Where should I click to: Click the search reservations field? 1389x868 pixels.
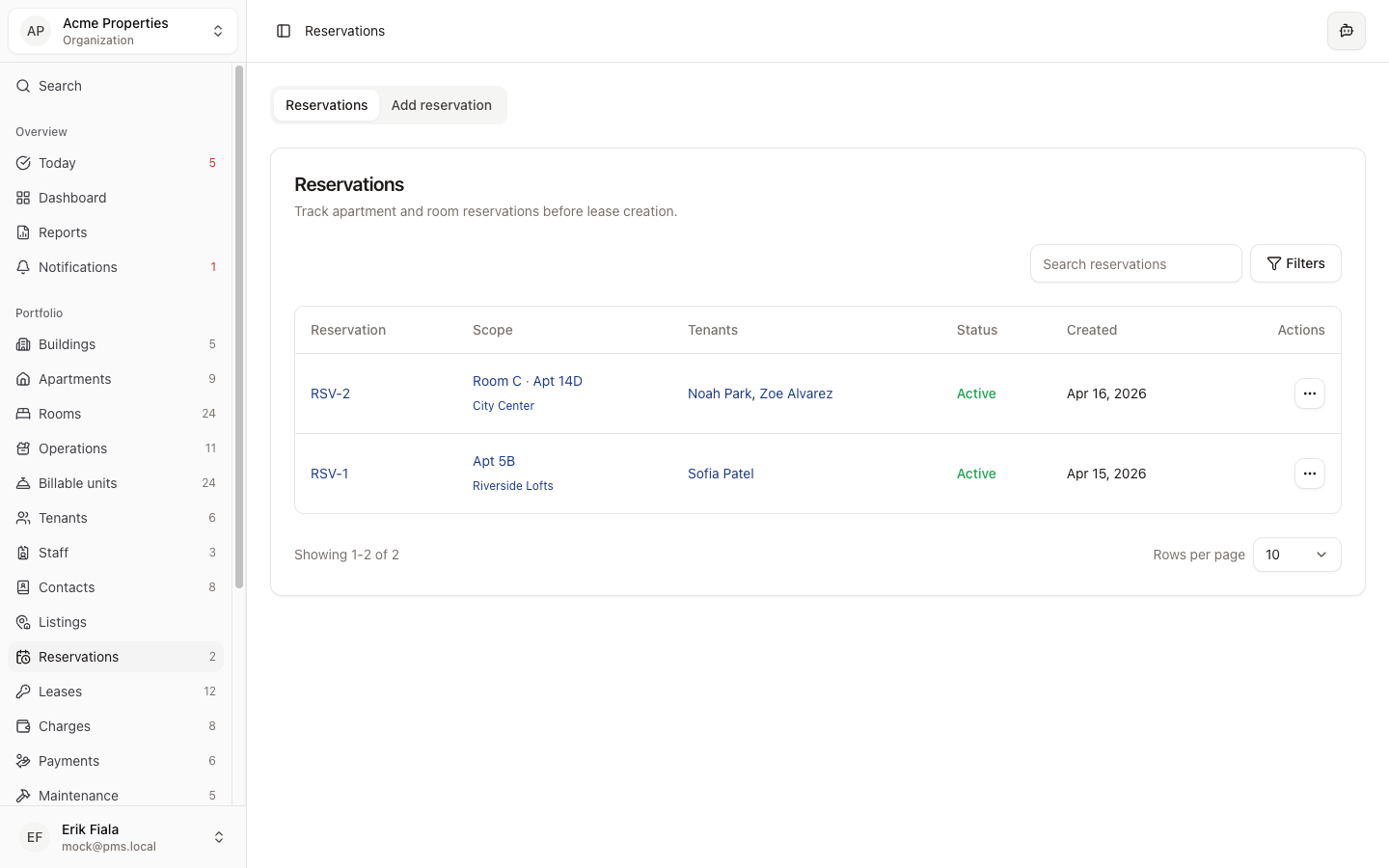[1135, 263]
